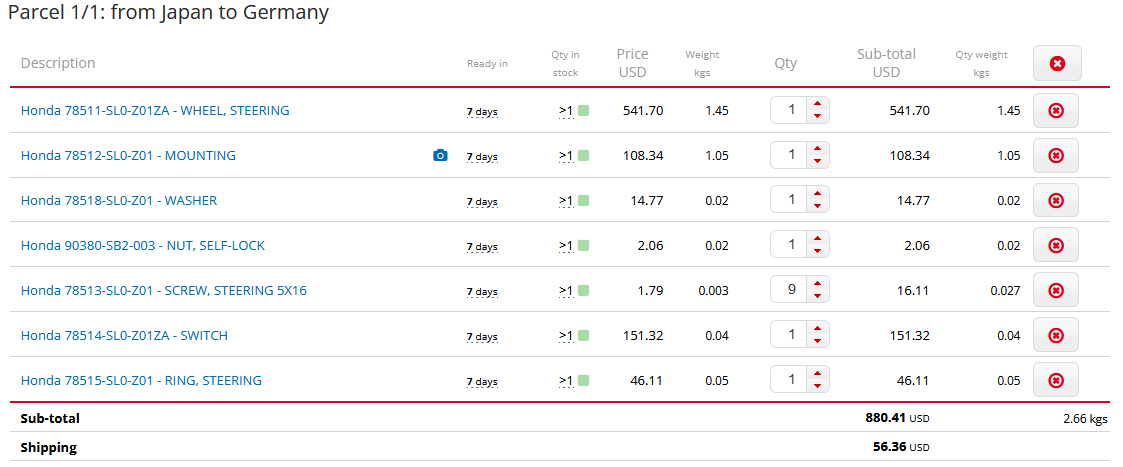This screenshot has width=1123, height=467.
Task: Increase quantity of MOUNTING
Action: [x=817, y=149]
